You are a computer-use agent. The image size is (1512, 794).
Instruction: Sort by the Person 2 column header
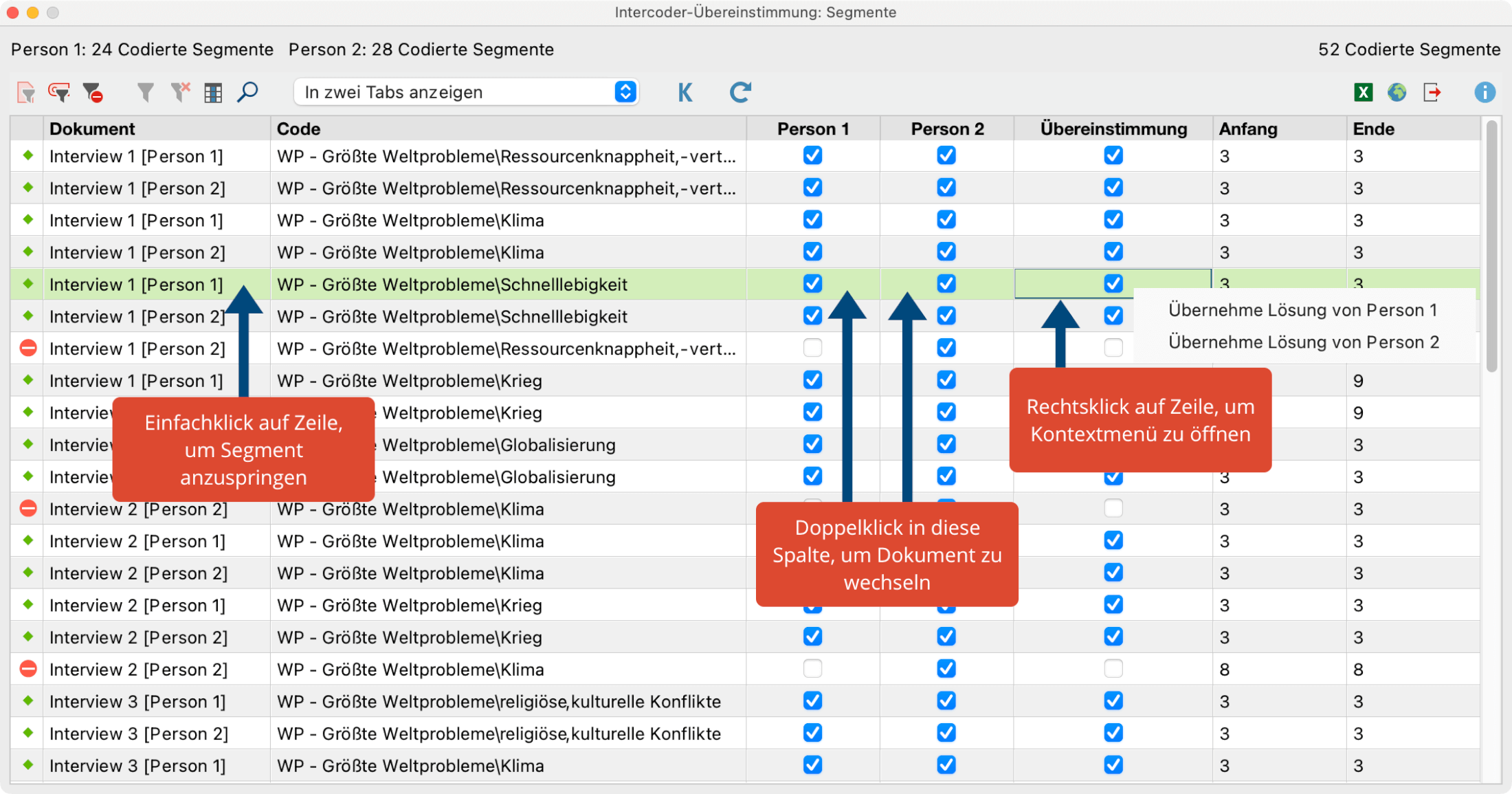point(947,129)
